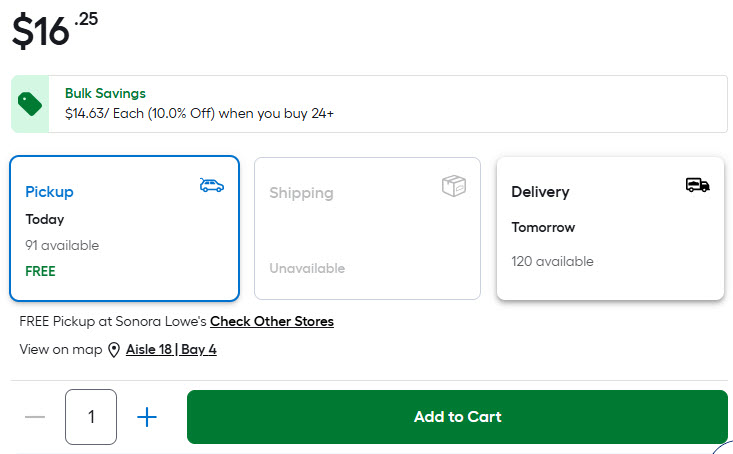Click the quantity input field
733x454 pixels.
click(91, 417)
